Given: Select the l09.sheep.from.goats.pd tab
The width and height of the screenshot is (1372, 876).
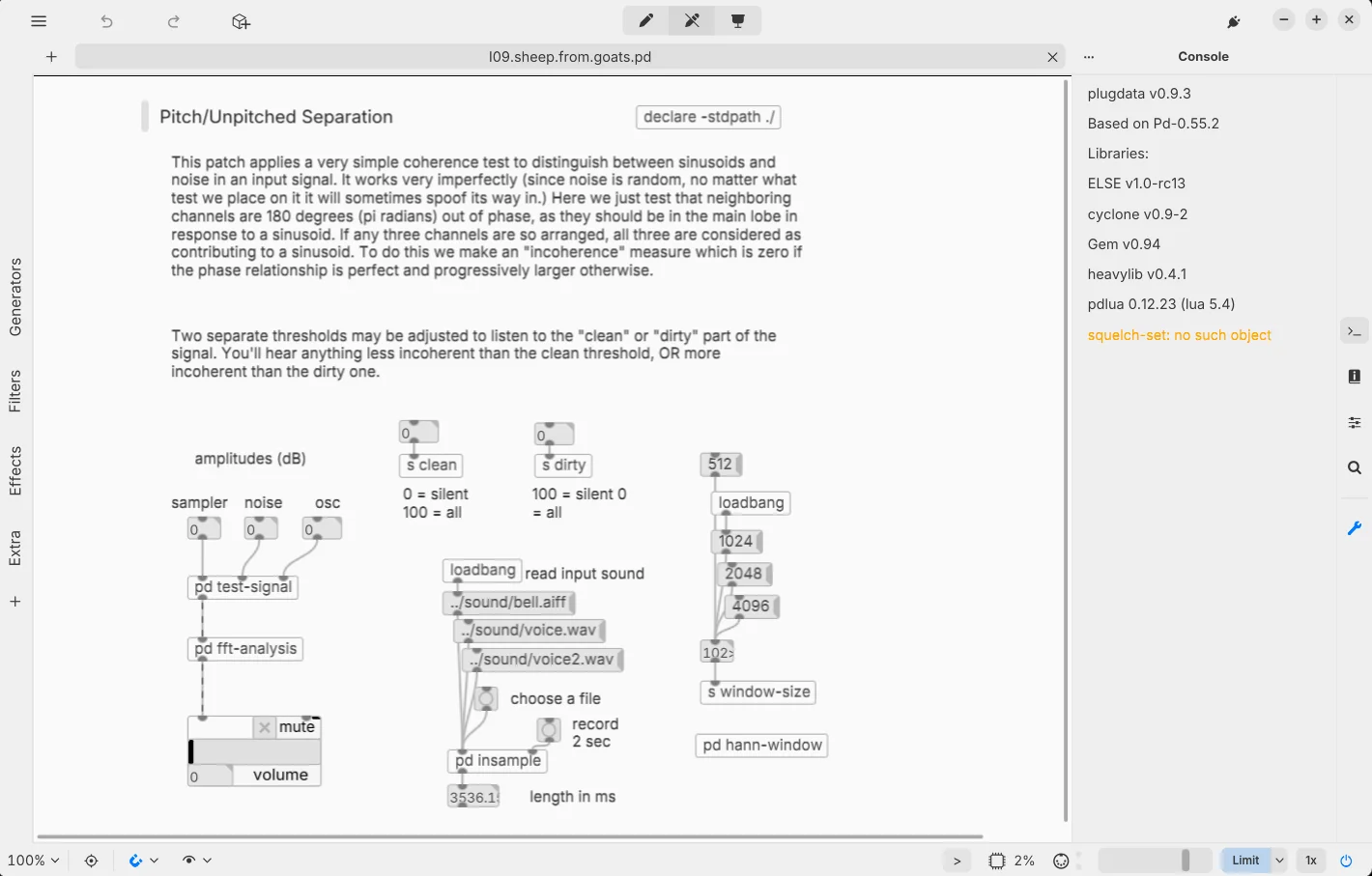Looking at the screenshot, I should click(x=570, y=57).
